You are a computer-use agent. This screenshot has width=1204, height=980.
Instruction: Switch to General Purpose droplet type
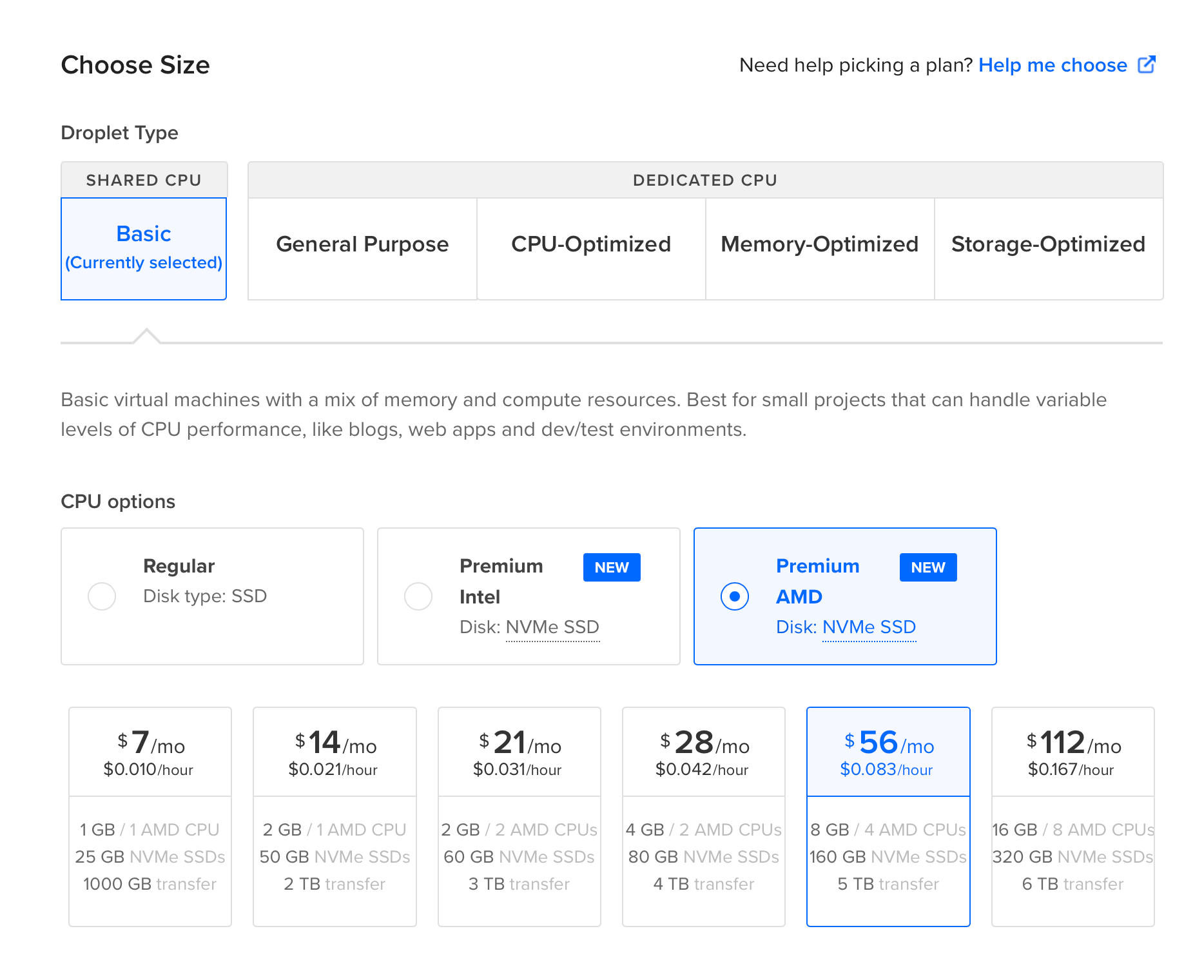point(362,245)
